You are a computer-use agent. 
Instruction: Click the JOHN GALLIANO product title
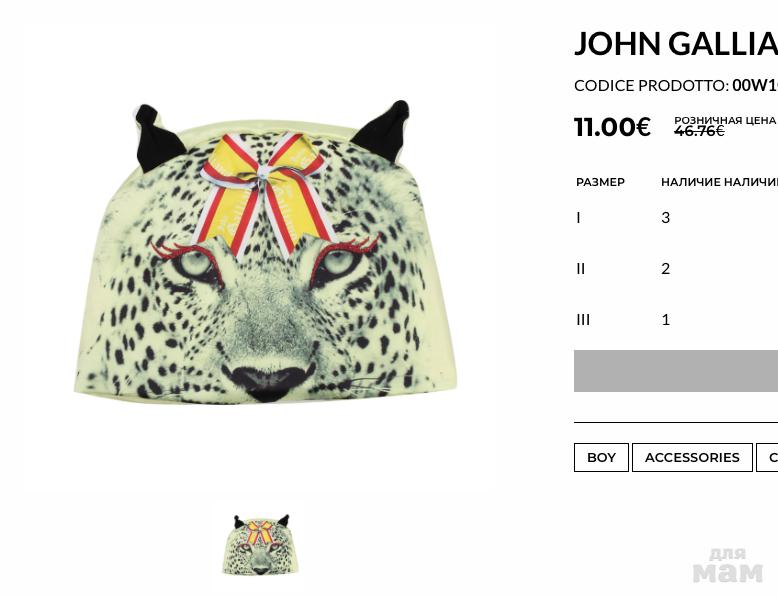pyautogui.click(x=676, y=44)
